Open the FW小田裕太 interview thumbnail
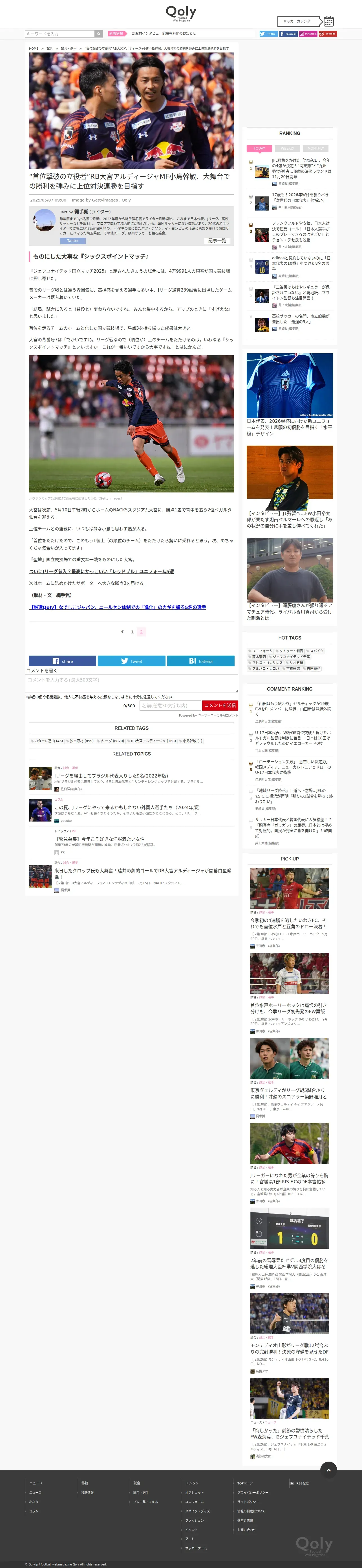362x1568 pixels. click(290, 478)
